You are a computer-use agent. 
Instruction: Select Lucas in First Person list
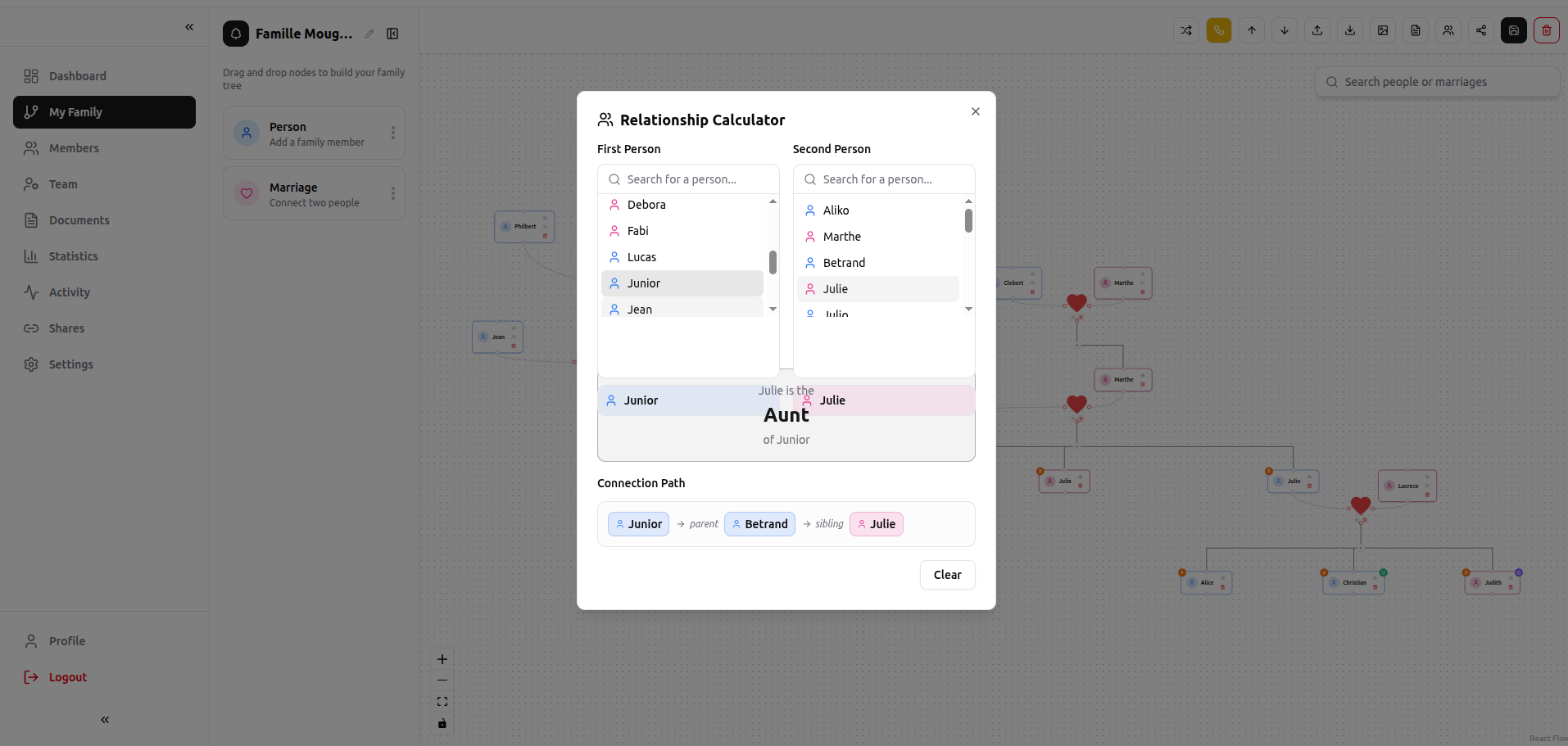682,257
